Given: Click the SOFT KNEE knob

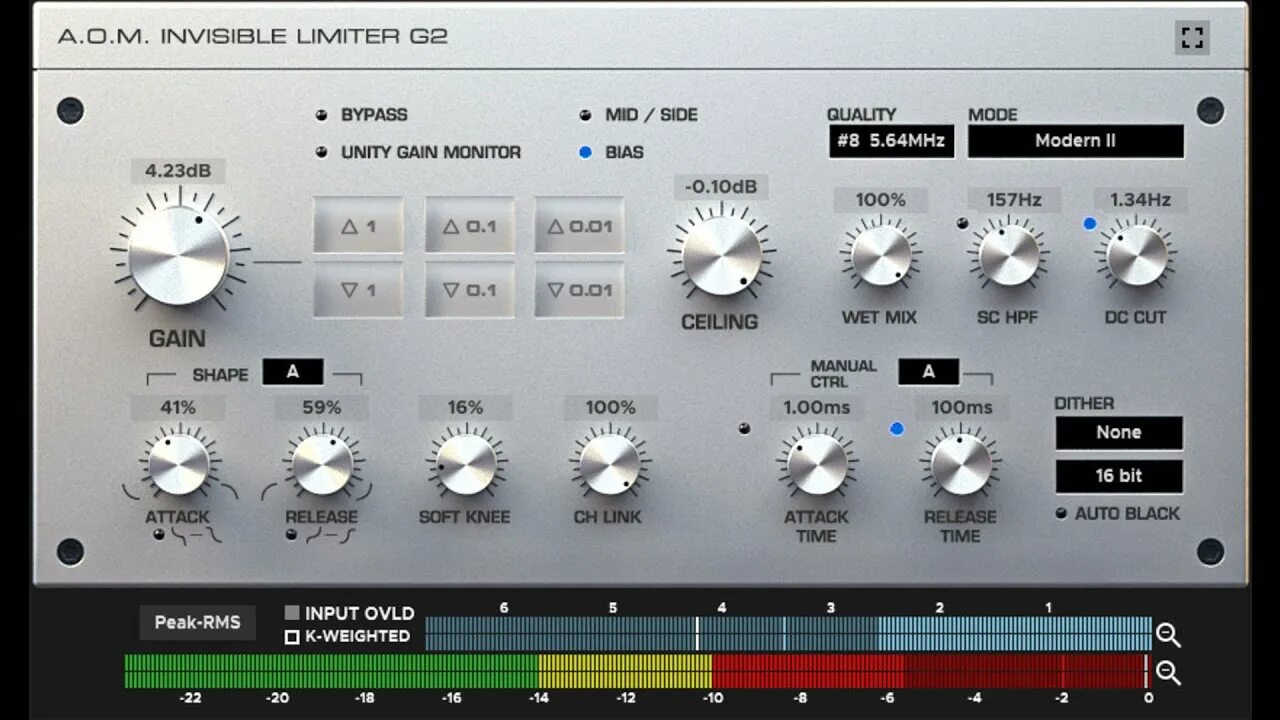Looking at the screenshot, I should coord(466,465).
